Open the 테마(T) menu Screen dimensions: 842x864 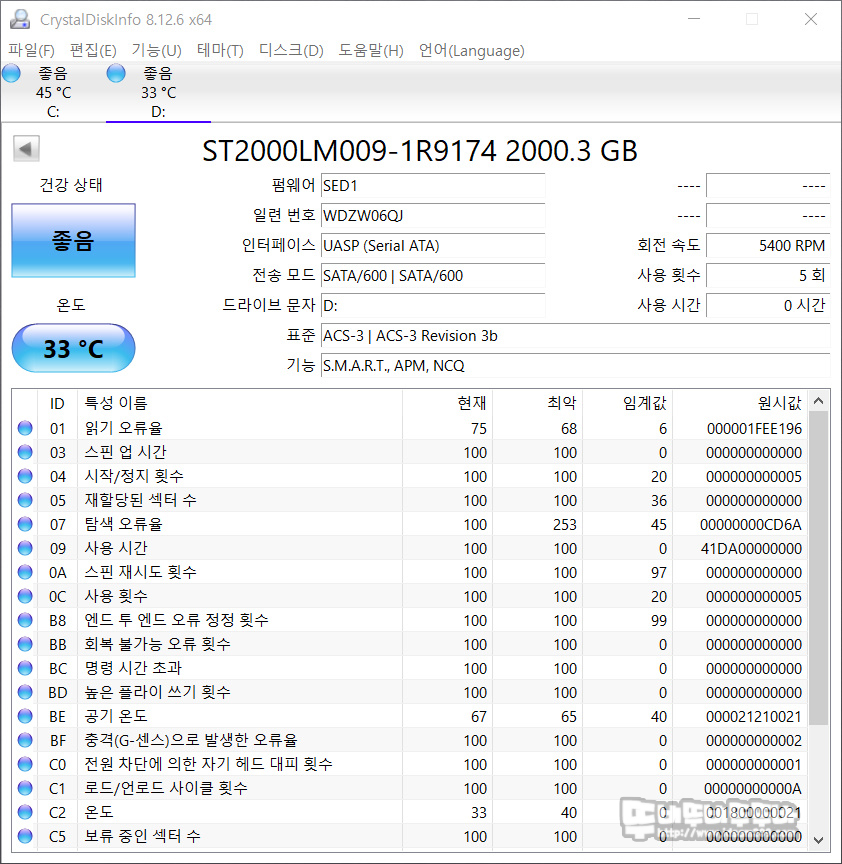(220, 51)
